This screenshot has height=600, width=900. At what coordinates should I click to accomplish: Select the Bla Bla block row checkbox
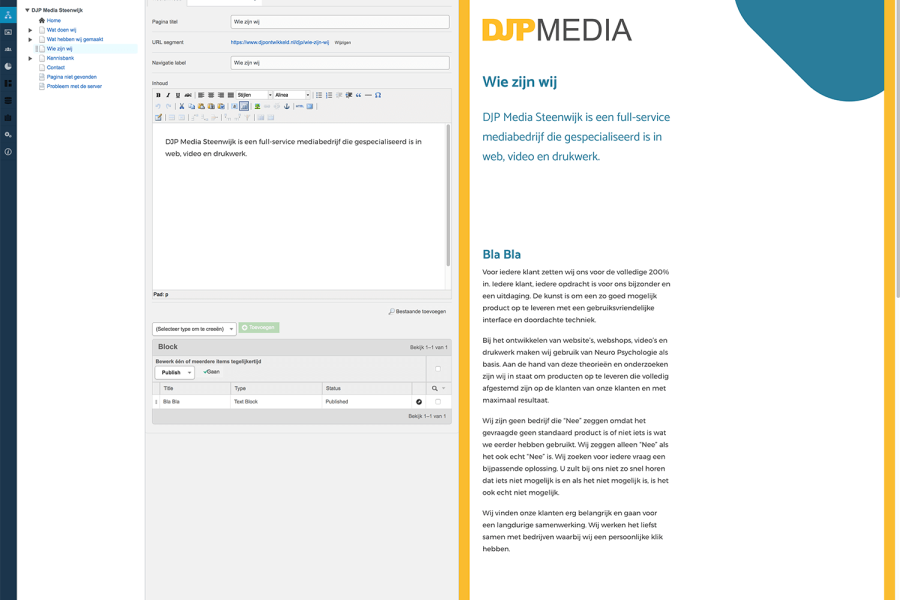[438, 402]
